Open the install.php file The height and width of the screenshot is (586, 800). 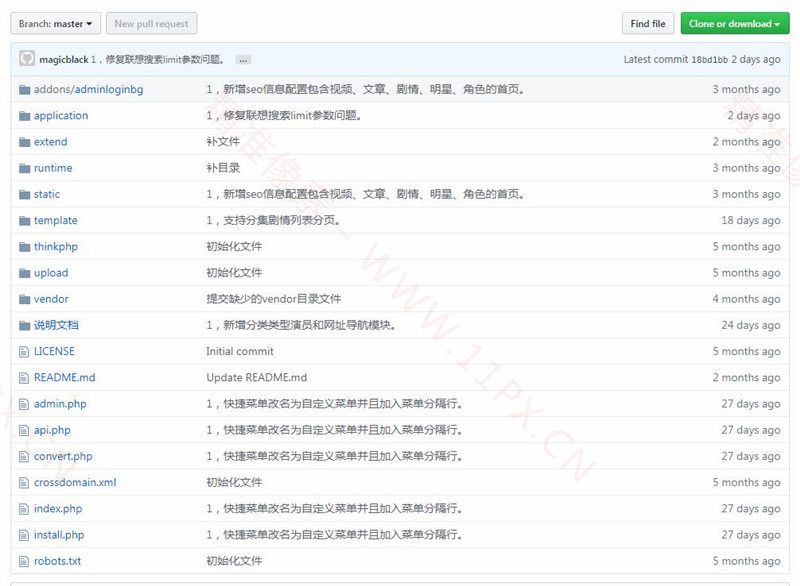pos(59,534)
